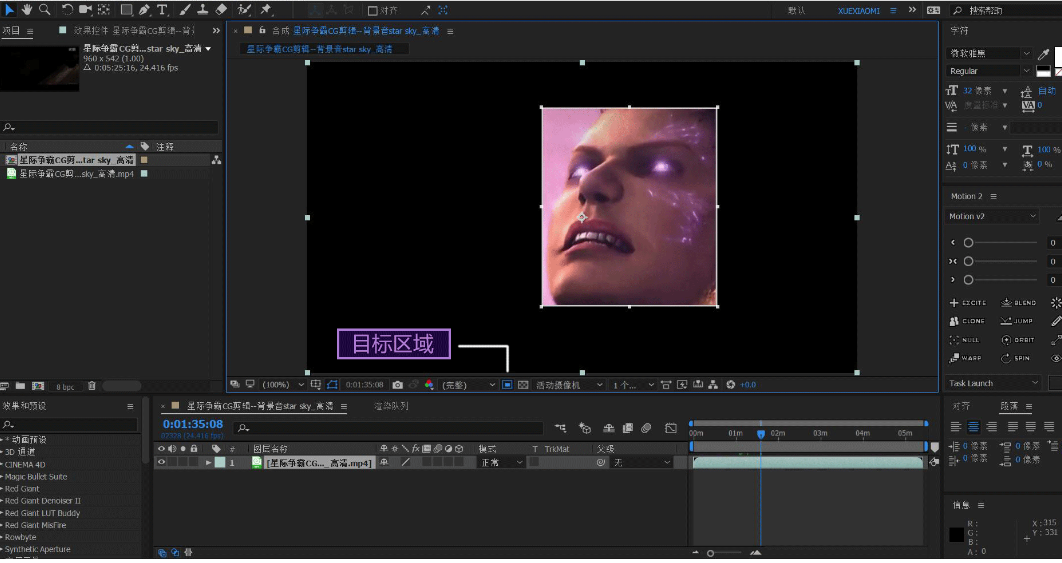
Task: Open the 效果控件 panel tab
Action: coord(133,31)
